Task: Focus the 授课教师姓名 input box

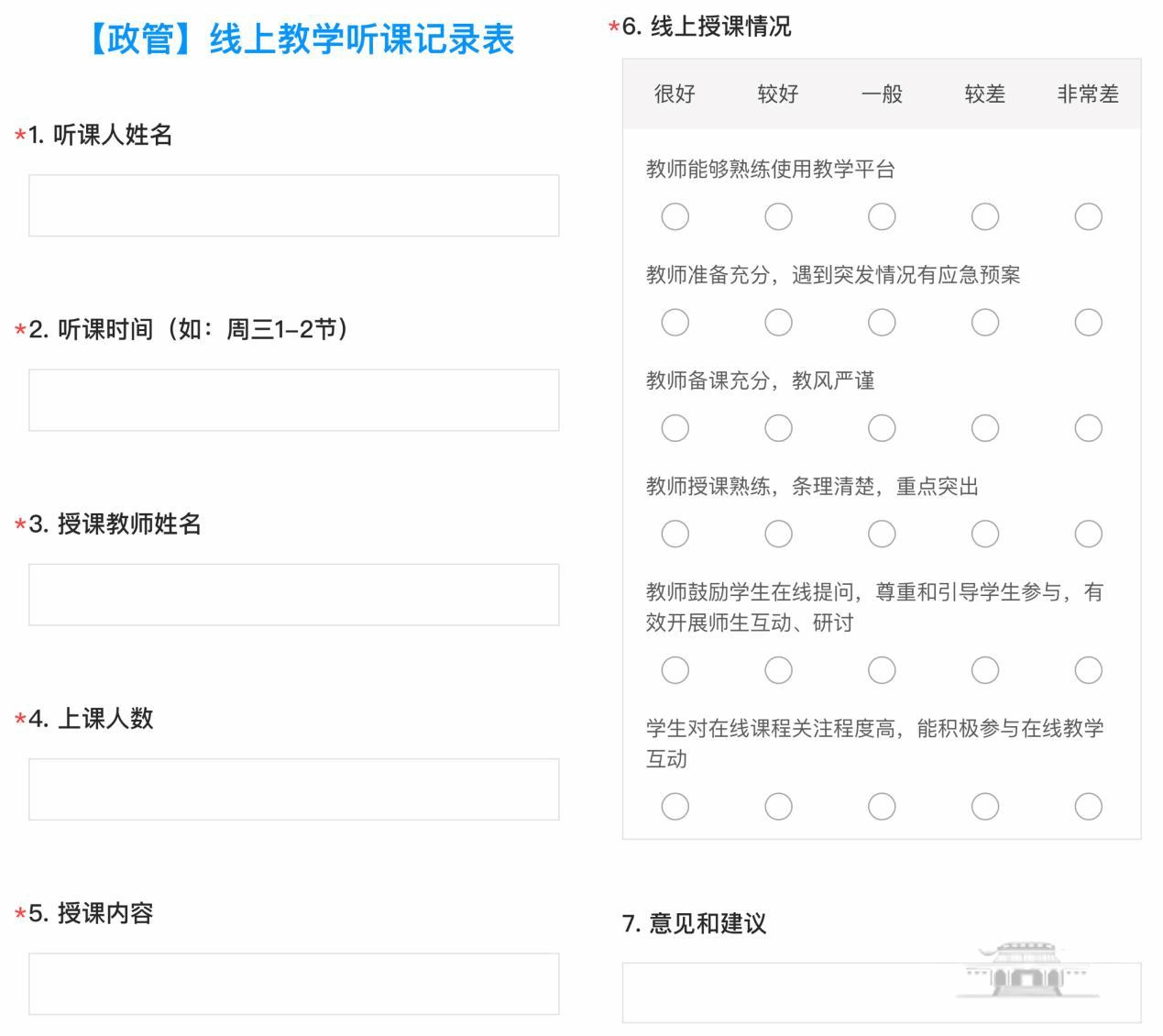Action: coord(293,595)
